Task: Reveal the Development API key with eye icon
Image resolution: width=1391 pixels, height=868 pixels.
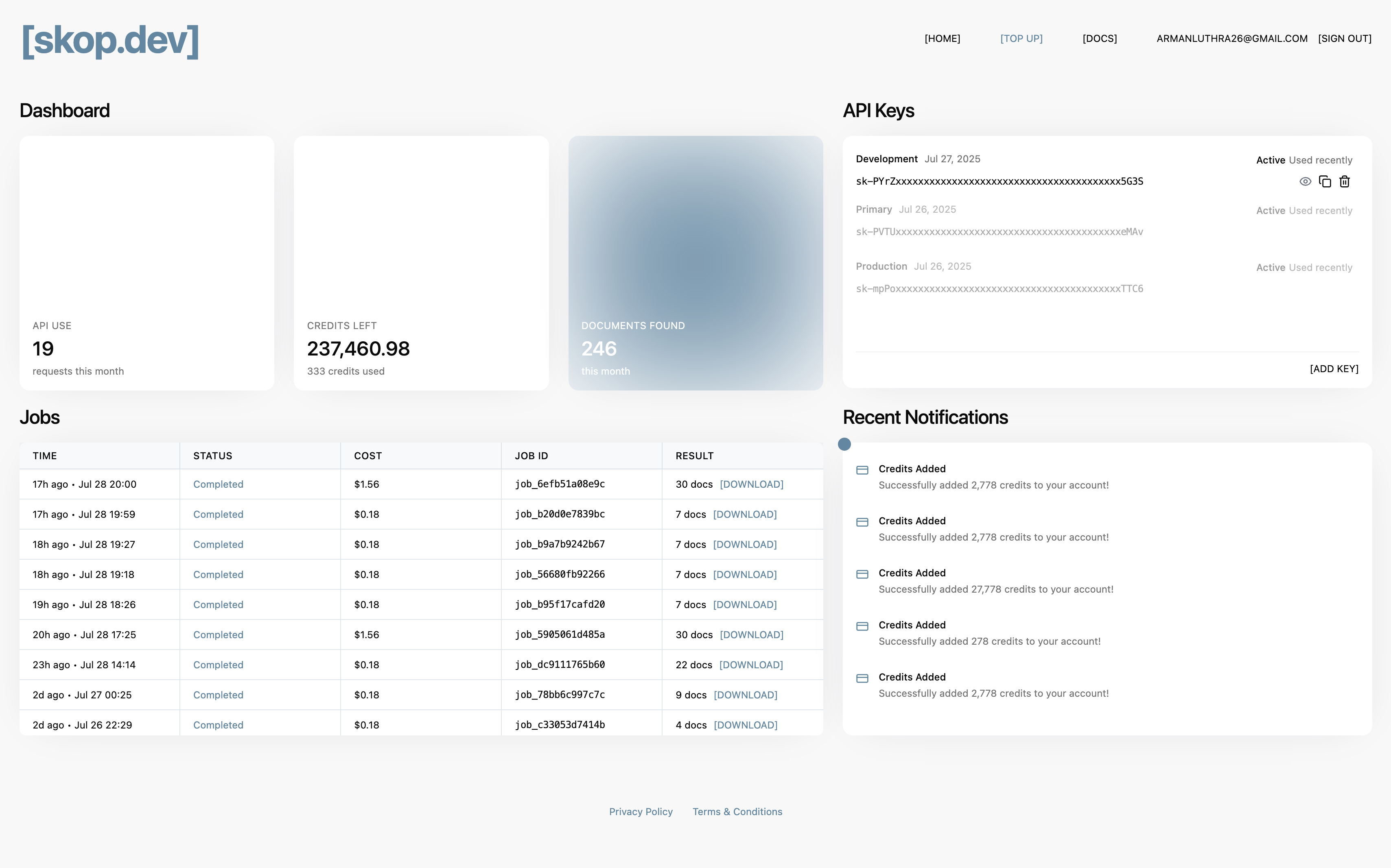Action: coord(1305,181)
